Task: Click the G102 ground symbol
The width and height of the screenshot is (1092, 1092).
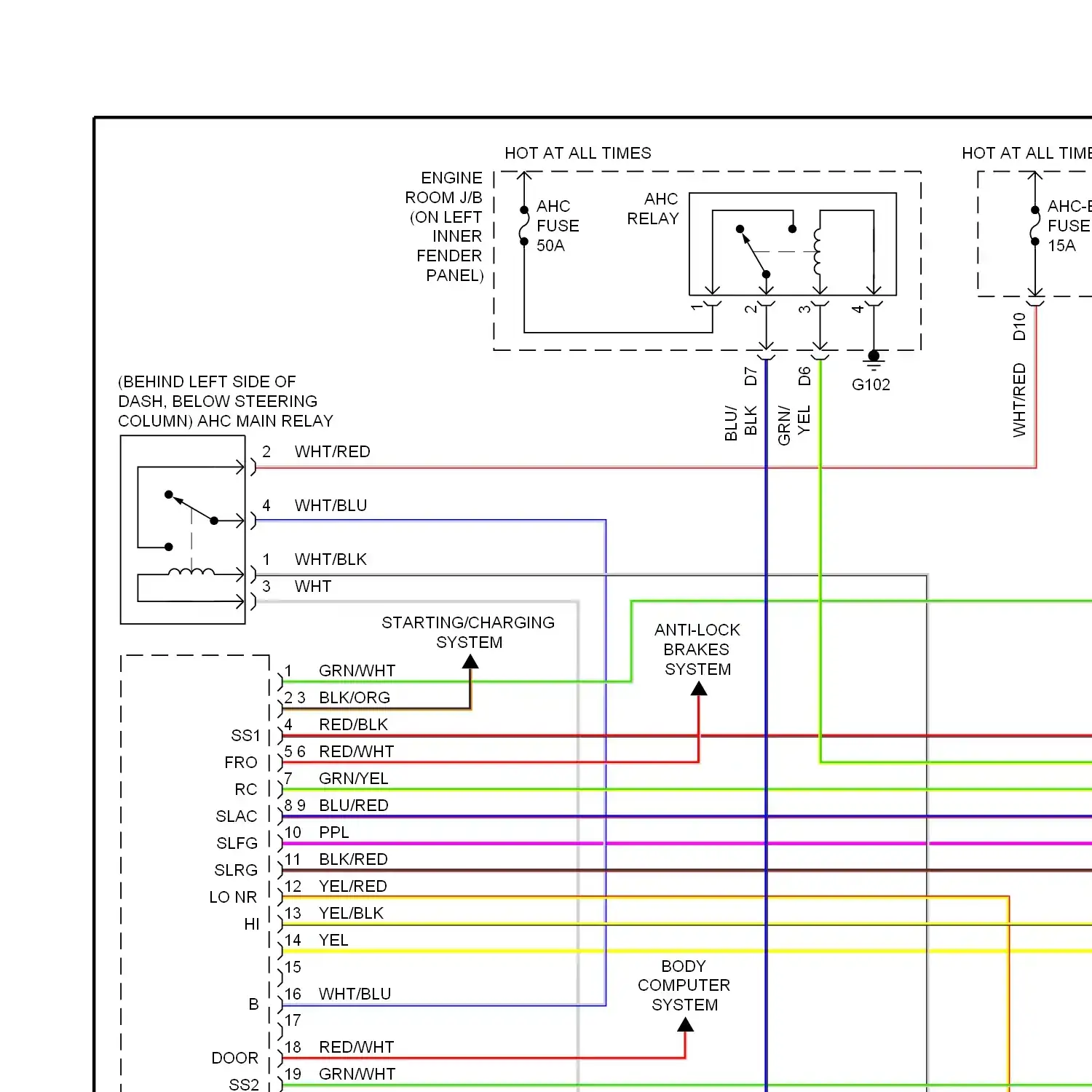Action: (874, 361)
